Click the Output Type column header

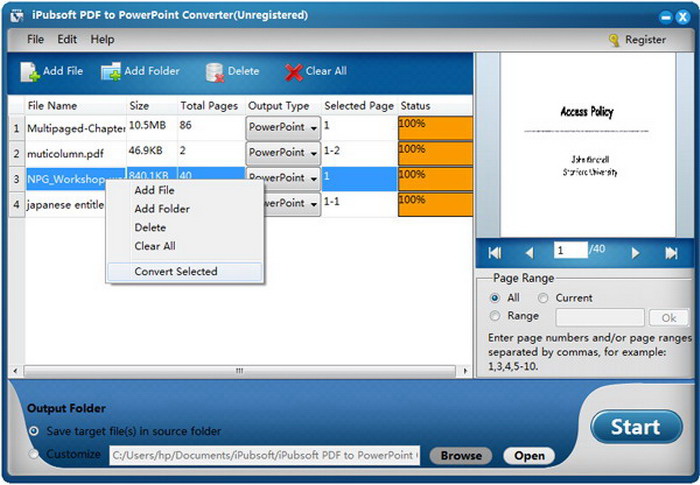click(x=283, y=106)
